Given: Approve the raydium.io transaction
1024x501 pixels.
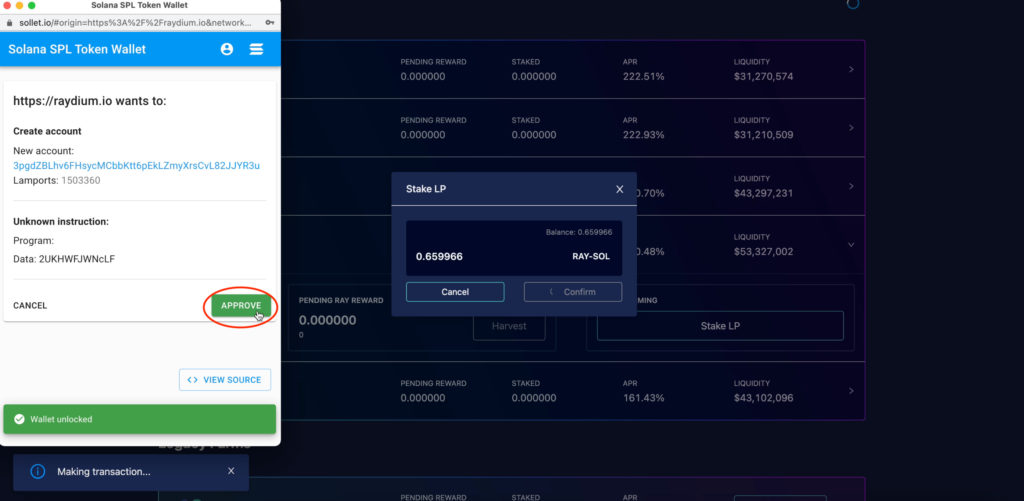Looking at the screenshot, I should pyautogui.click(x=241, y=306).
